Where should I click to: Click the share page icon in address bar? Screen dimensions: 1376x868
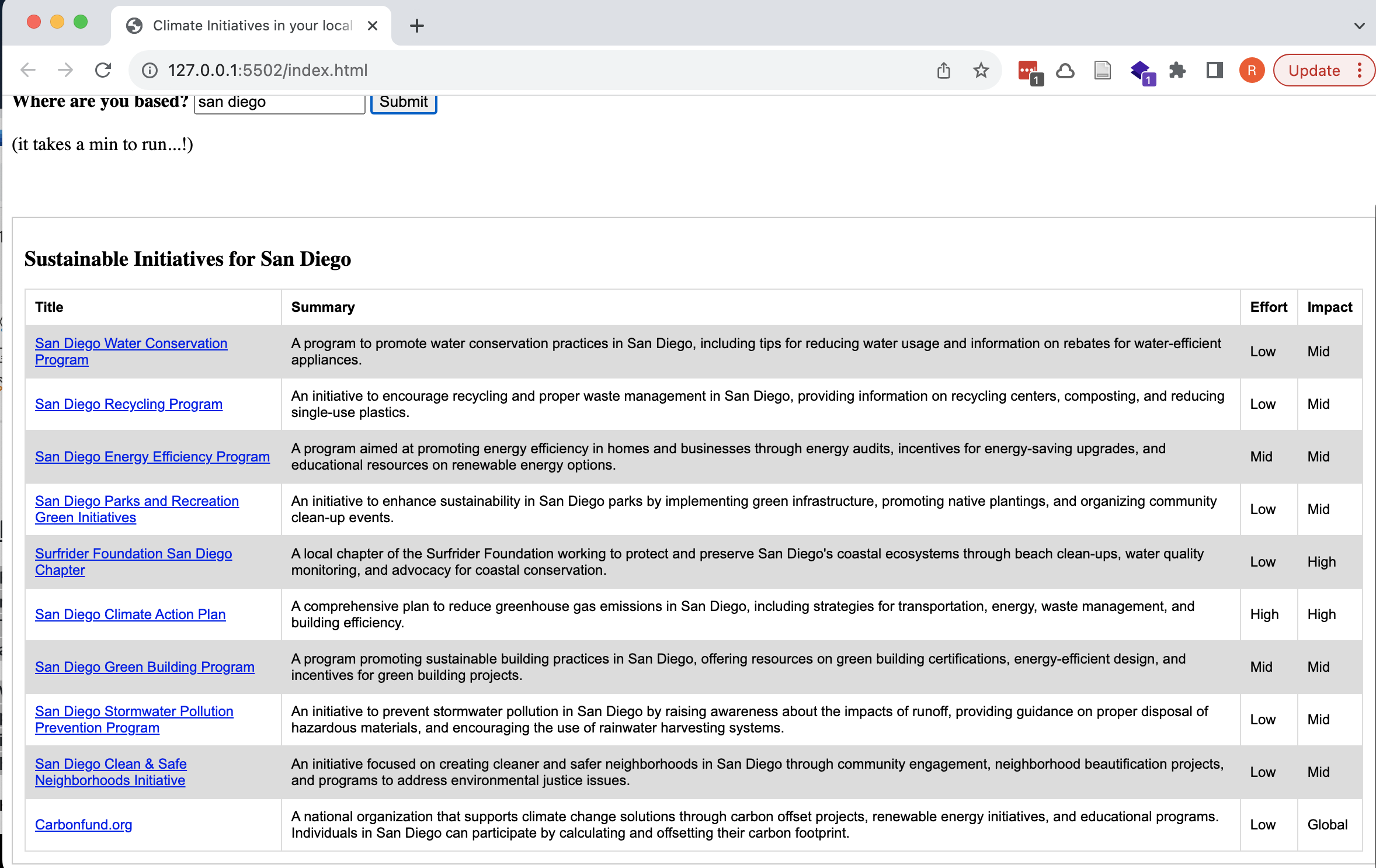click(x=944, y=70)
